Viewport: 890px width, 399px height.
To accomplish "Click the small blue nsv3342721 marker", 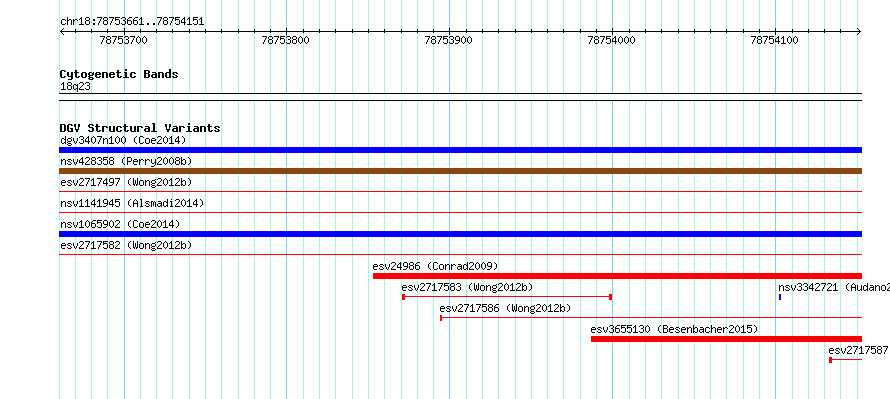I will [x=780, y=297].
